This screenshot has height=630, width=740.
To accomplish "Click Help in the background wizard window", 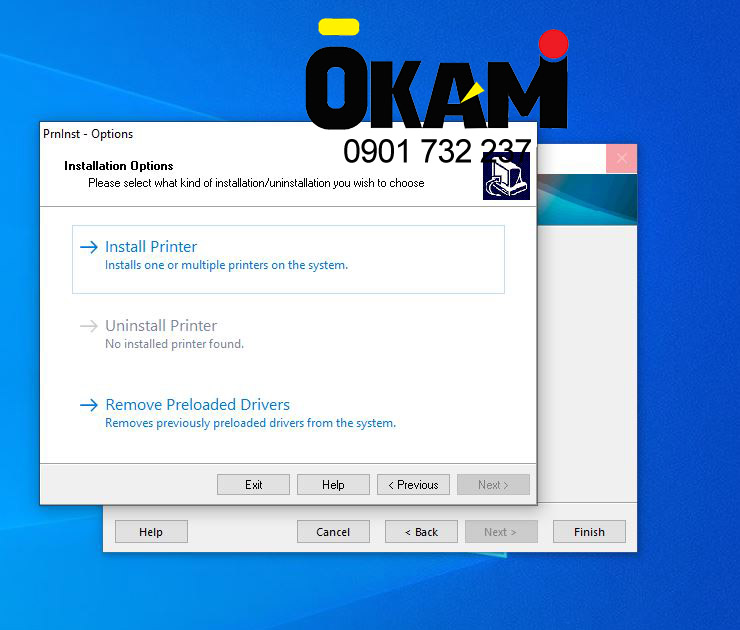I will (151, 532).
